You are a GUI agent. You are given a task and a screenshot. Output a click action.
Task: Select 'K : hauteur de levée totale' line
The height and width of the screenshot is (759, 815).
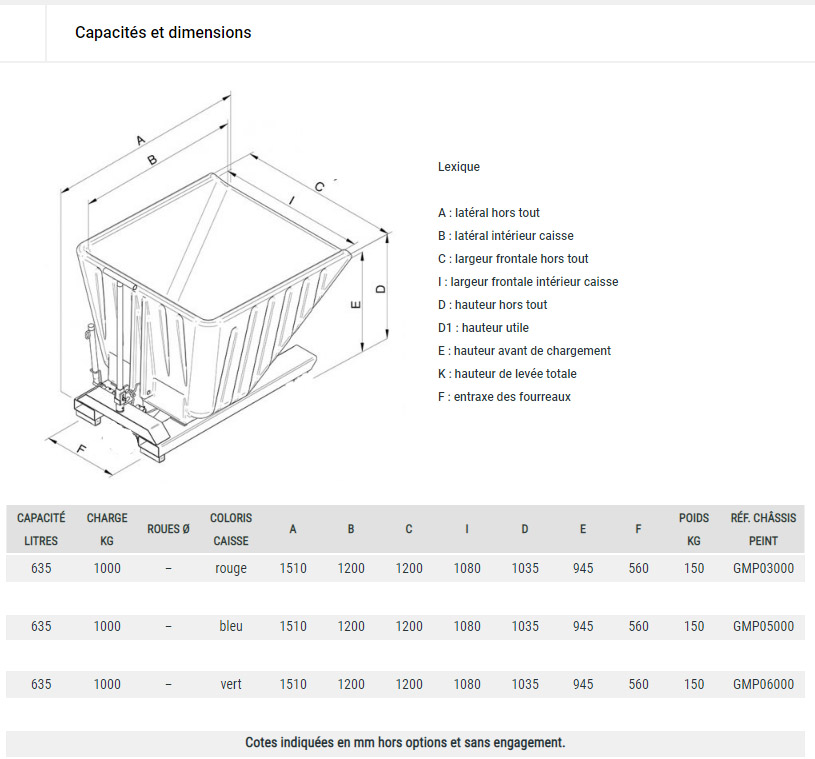pyautogui.click(x=507, y=373)
